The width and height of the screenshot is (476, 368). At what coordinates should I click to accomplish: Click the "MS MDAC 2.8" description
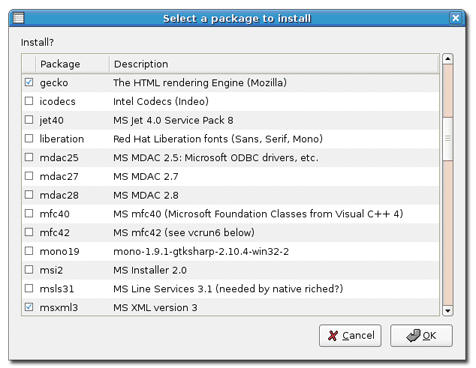pyautogui.click(x=146, y=195)
